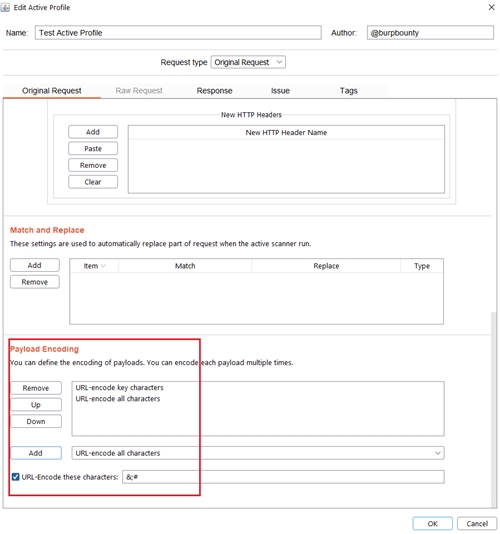The width and height of the screenshot is (500, 534).
Task: Click the Type column header
Action: (422, 266)
